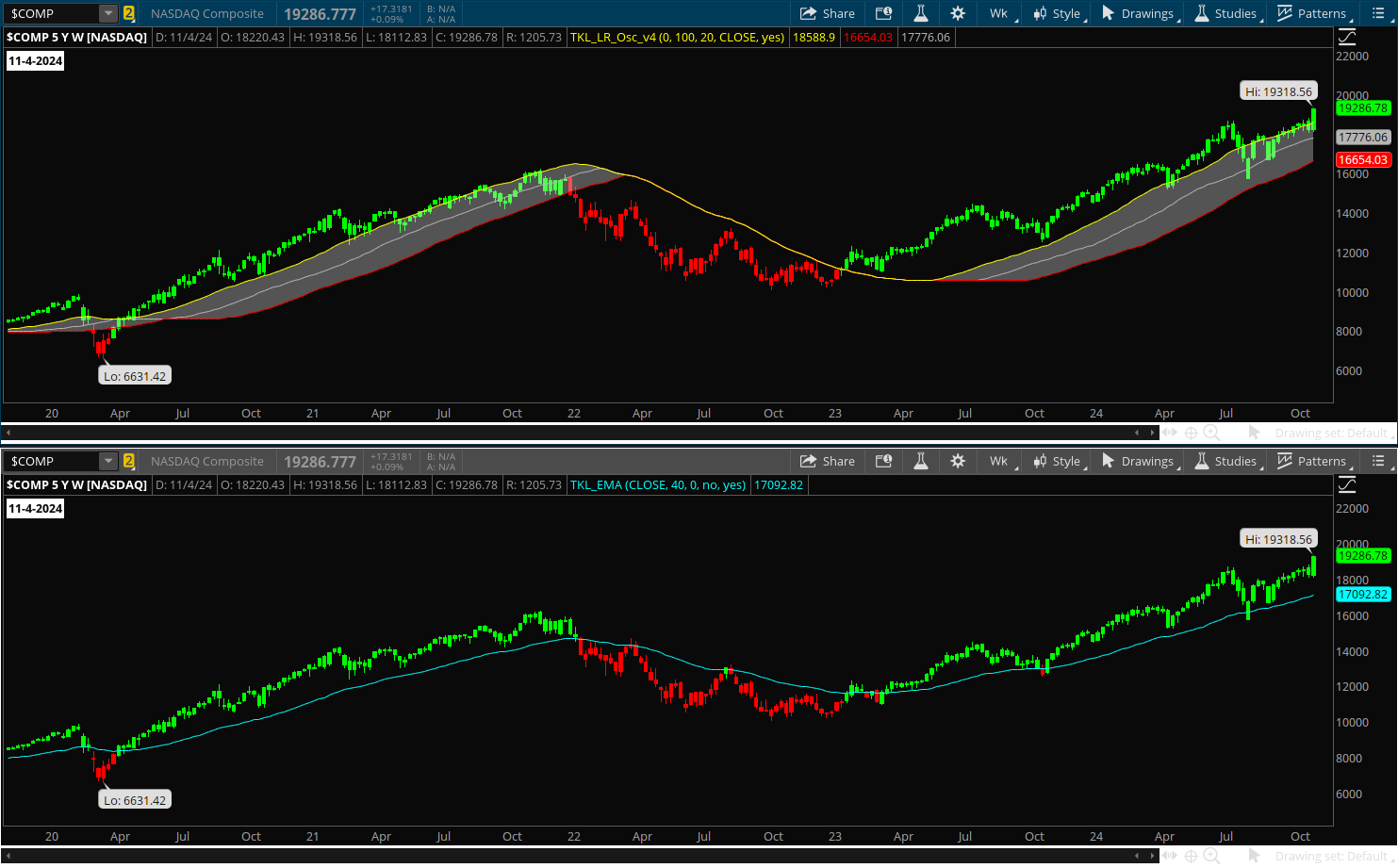Open the Wk timeframe selector in bottom chart
Viewport: 1398px width, 868px height.
(999, 461)
